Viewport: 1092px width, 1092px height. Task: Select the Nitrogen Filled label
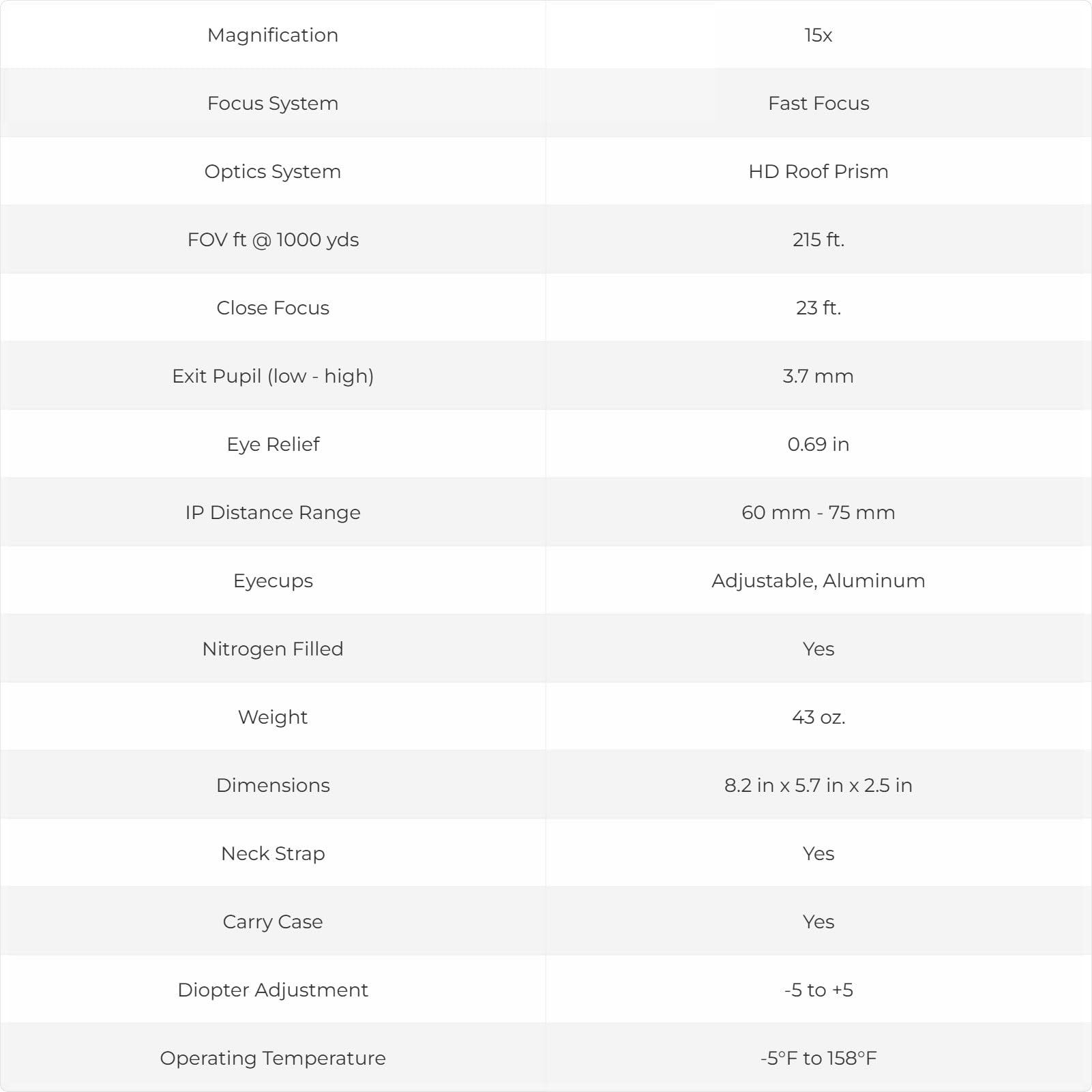[273, 649]
